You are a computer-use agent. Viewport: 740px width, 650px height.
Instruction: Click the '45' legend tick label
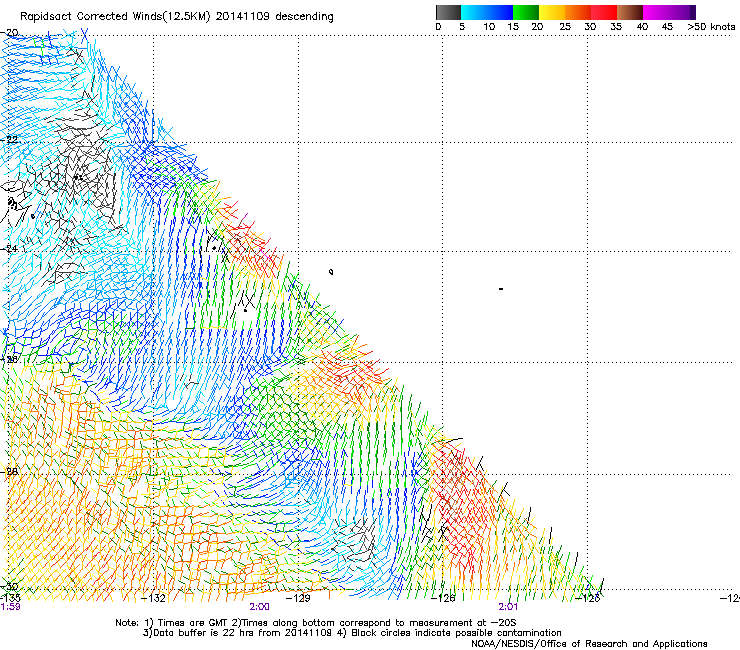667,27
